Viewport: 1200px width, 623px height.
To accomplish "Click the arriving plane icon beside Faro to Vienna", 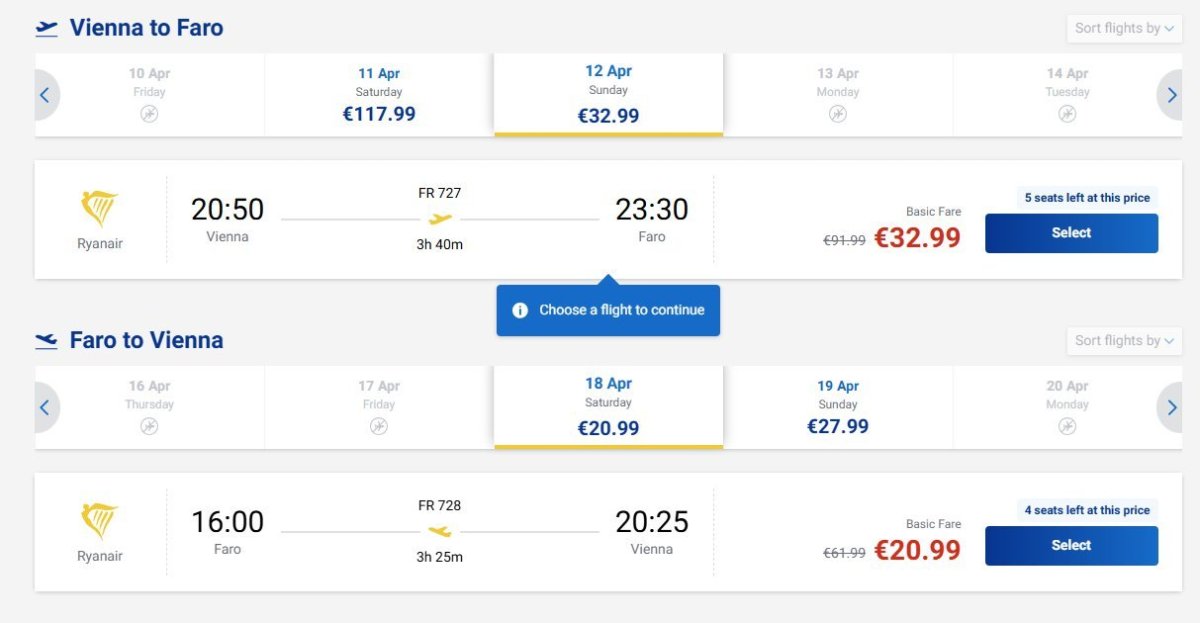I will coord(46,341).
